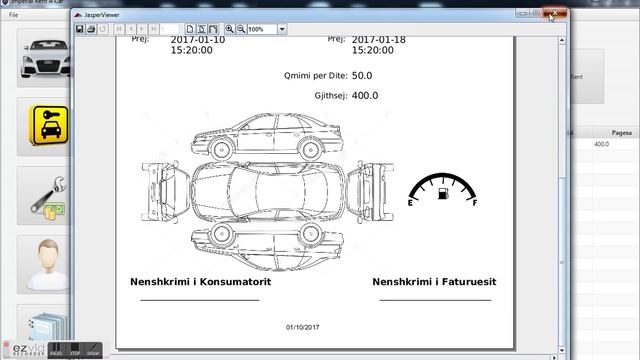Stop the ezvid recording
640x360 pixels.
click(x=75, y=350)
